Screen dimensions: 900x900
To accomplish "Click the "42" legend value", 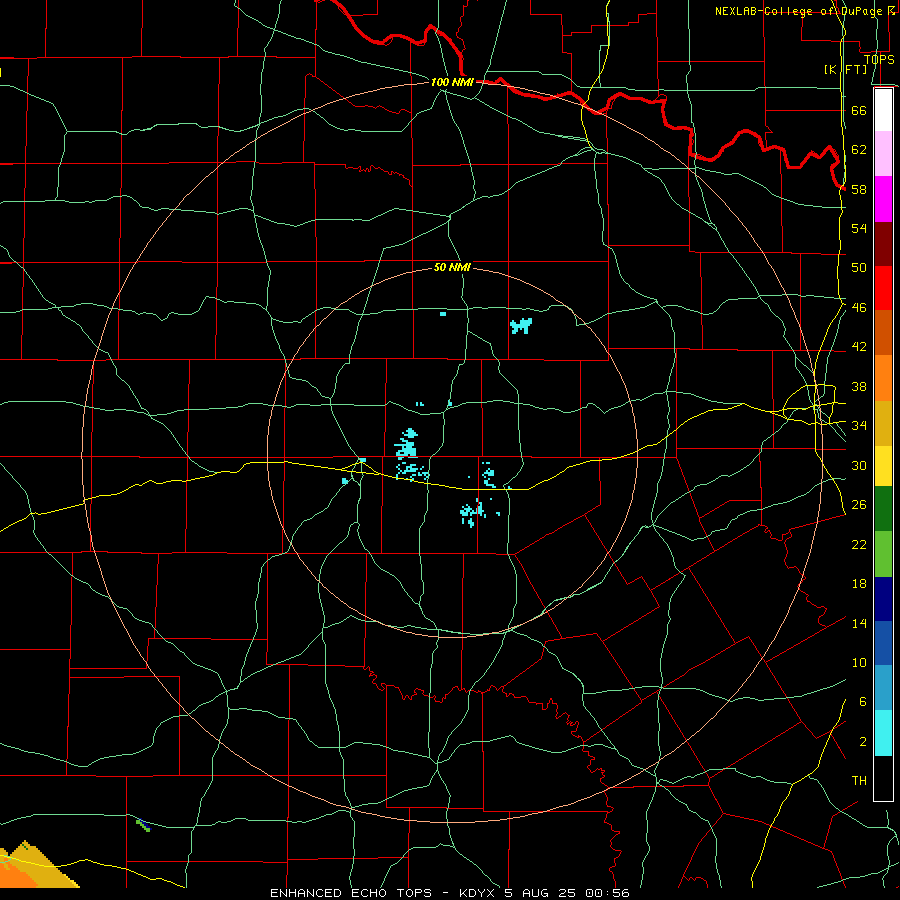I will pyautogui.click(x=859, y=347).
